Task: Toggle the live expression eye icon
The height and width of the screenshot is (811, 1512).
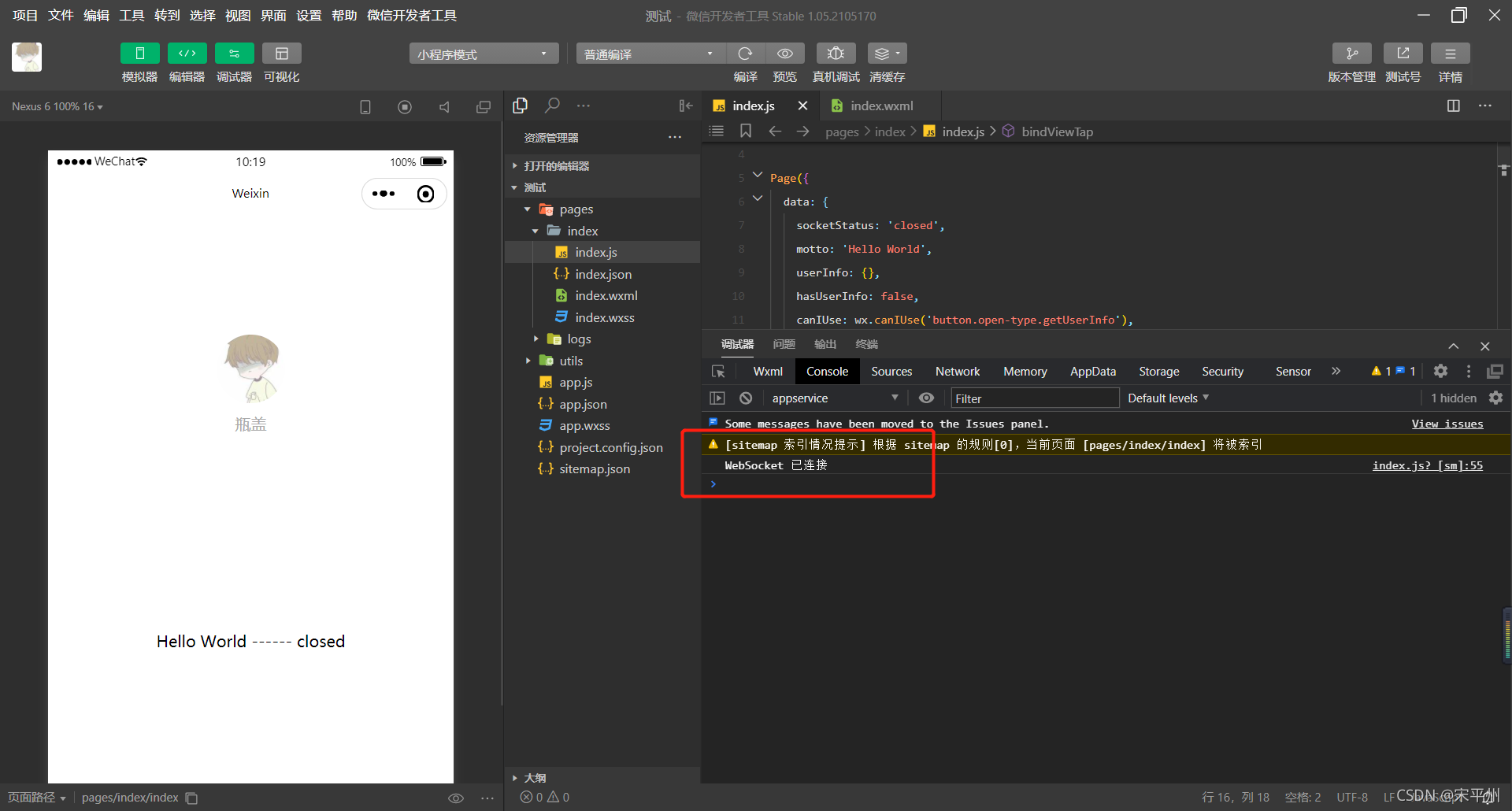Action: coord(927,398)
